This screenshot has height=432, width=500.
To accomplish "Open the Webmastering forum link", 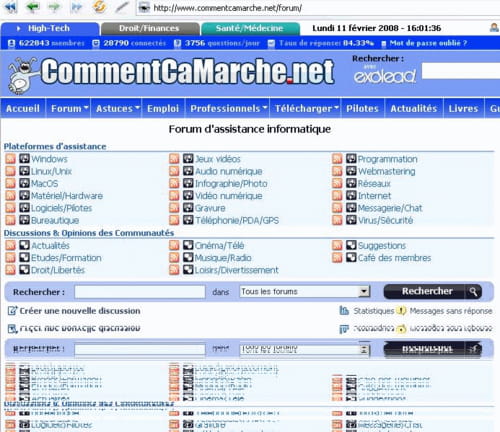I will click(x=387, y=171).
